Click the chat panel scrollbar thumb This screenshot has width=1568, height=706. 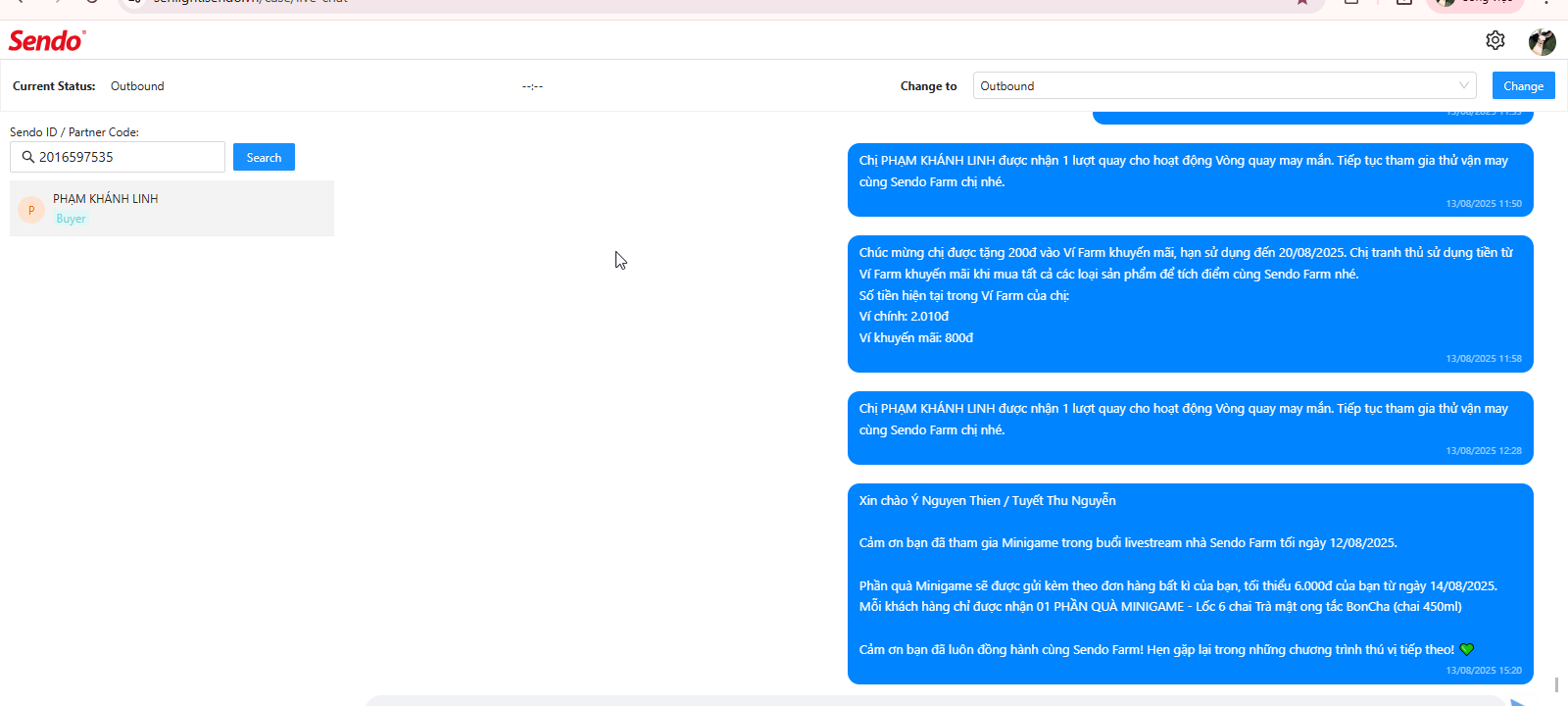click(1556, 683)
